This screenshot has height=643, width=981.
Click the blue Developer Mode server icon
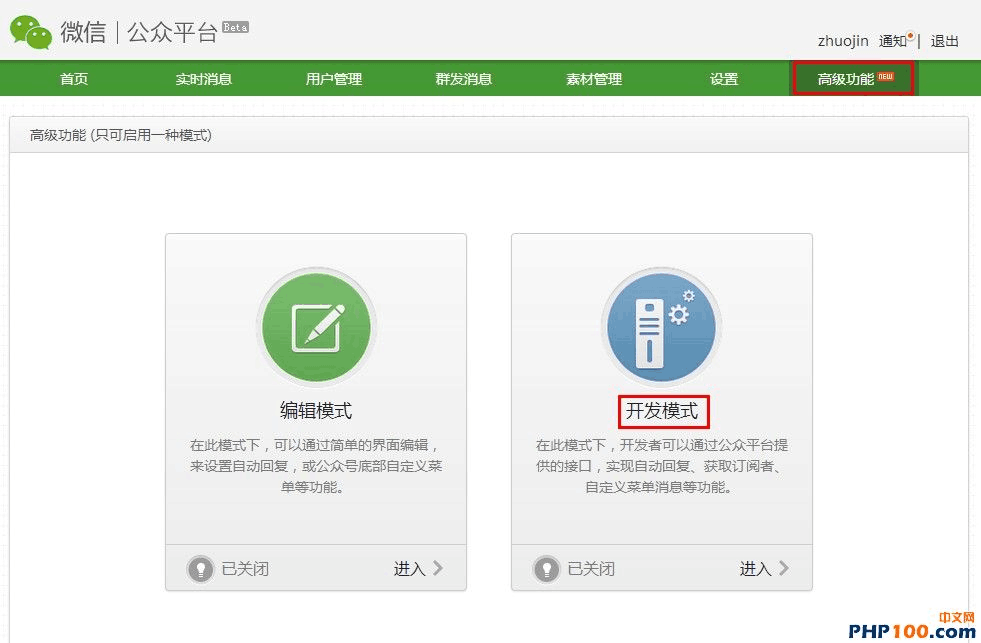coord(661,327)
